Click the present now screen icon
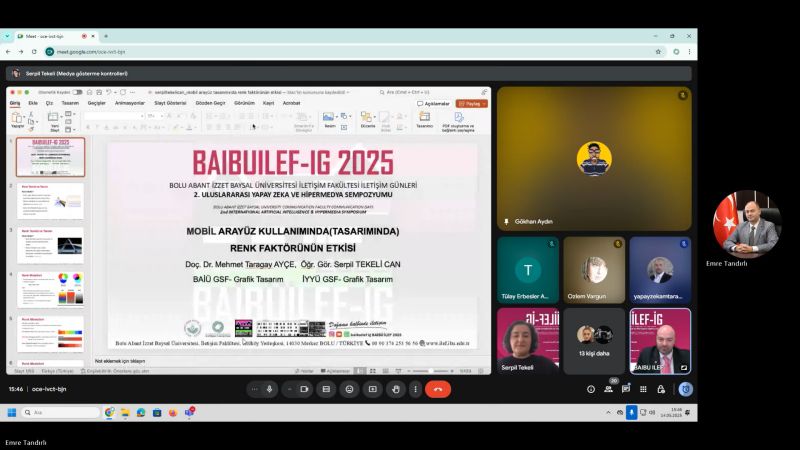The image size is (800, 450). (372, 389)
